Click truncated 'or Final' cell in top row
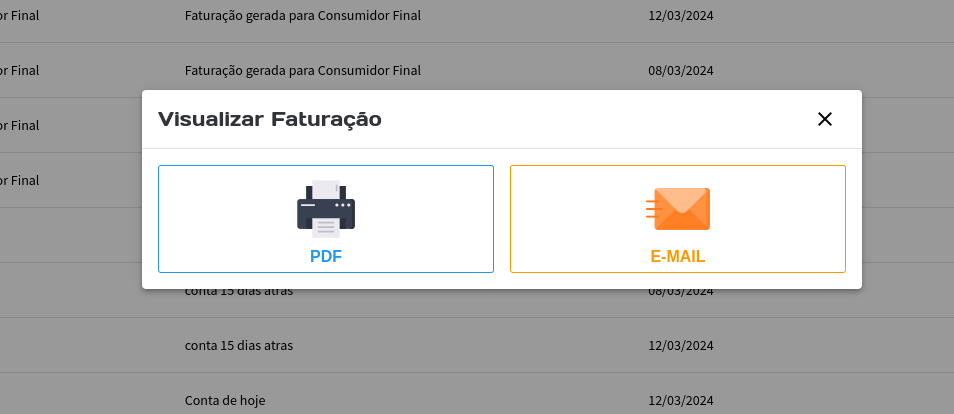The image size is (954, 414). pos(19,15)
